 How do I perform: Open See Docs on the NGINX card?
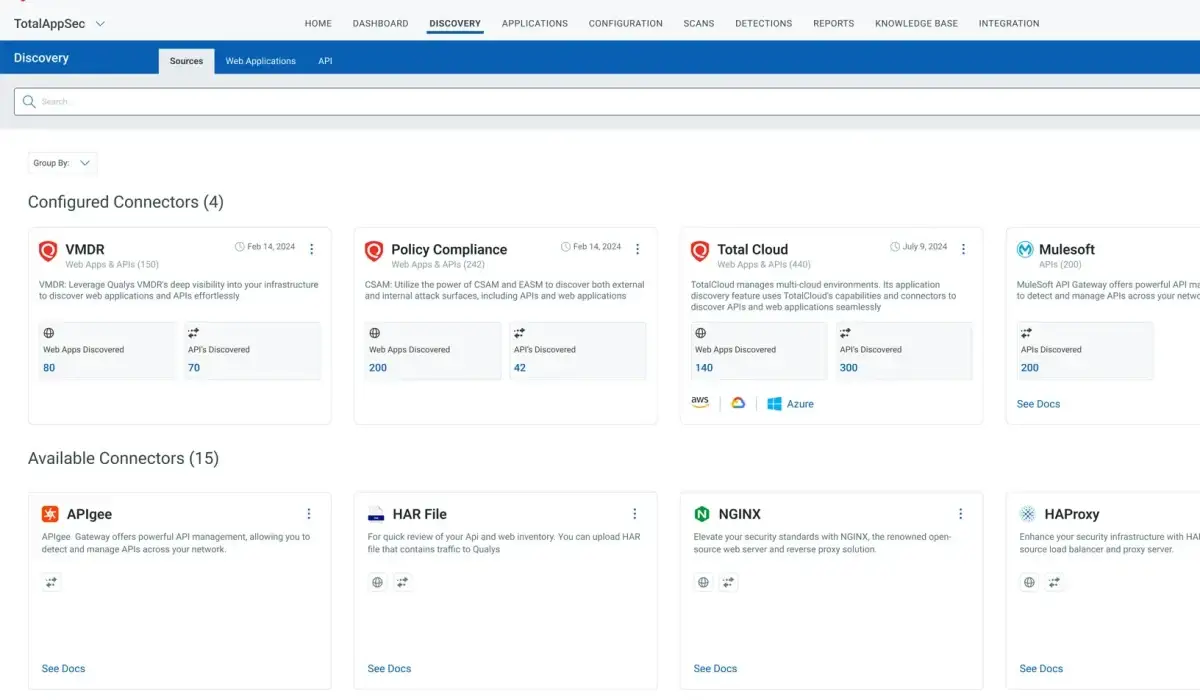(x=714, y=668)
